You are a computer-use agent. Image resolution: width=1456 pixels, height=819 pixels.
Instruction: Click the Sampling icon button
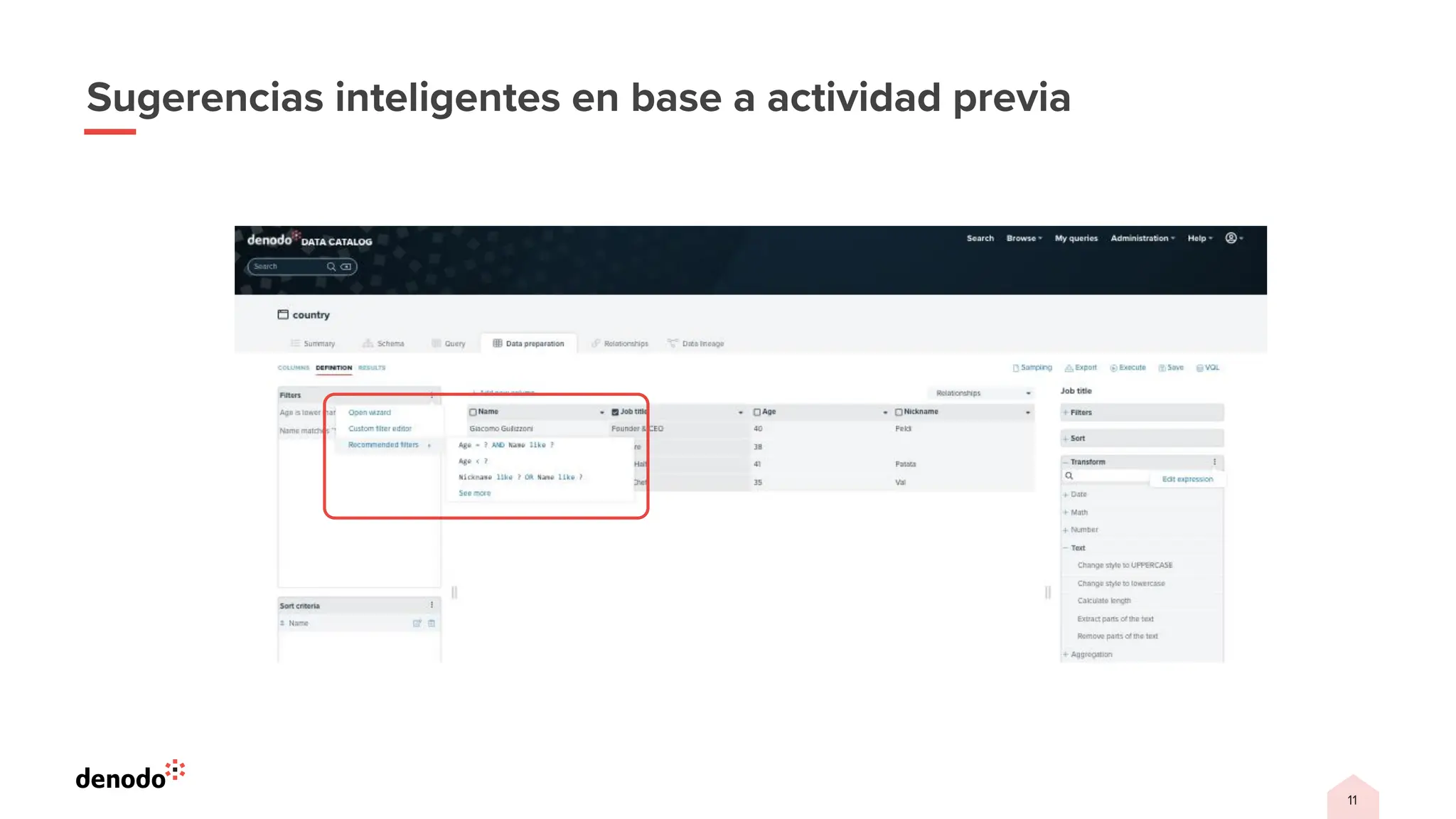click(1016, 368)
